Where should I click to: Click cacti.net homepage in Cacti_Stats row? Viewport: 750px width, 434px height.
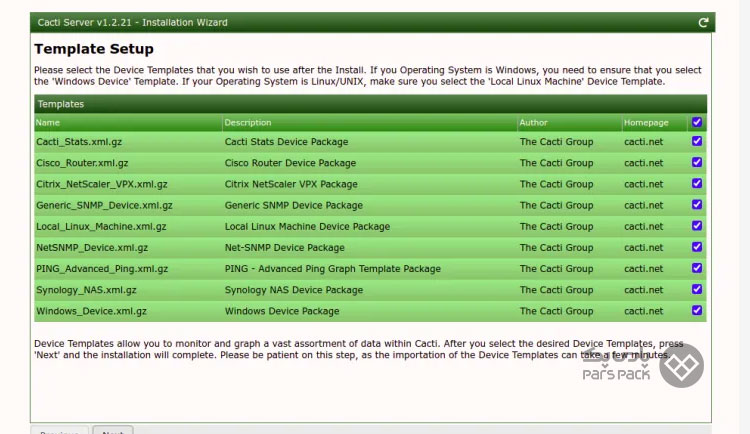point(643,142)
